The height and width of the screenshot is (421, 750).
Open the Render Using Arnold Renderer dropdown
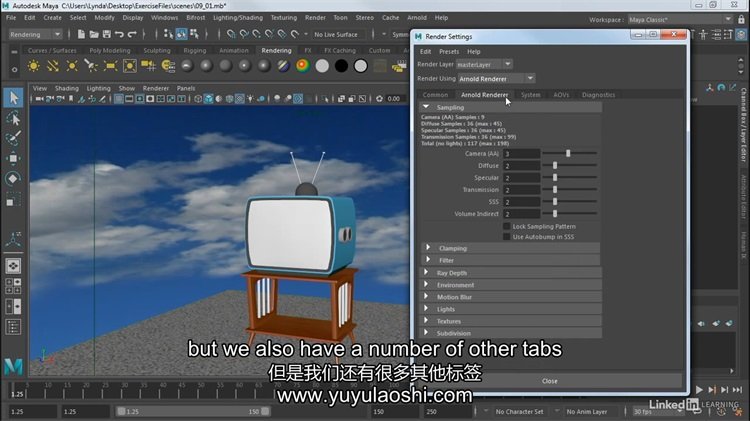coord(496,78)
